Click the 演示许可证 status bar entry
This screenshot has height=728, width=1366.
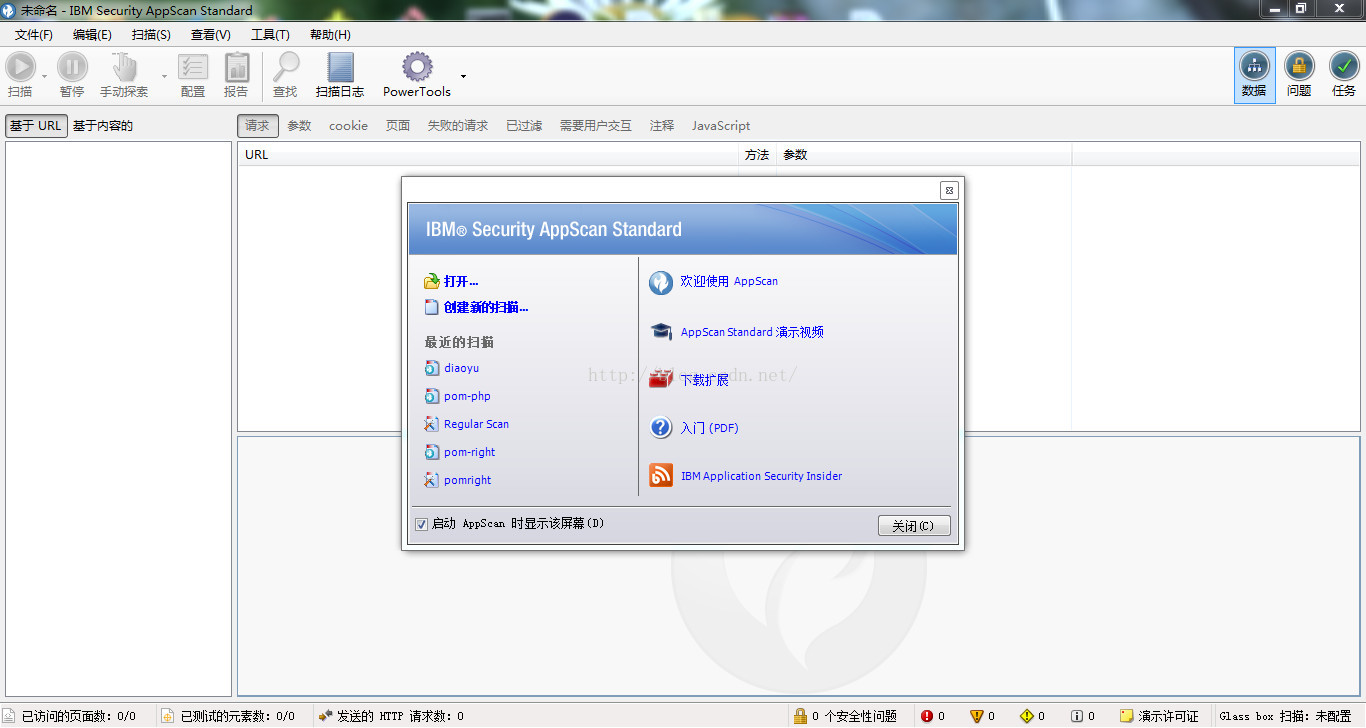click(x=1159, y=716)
